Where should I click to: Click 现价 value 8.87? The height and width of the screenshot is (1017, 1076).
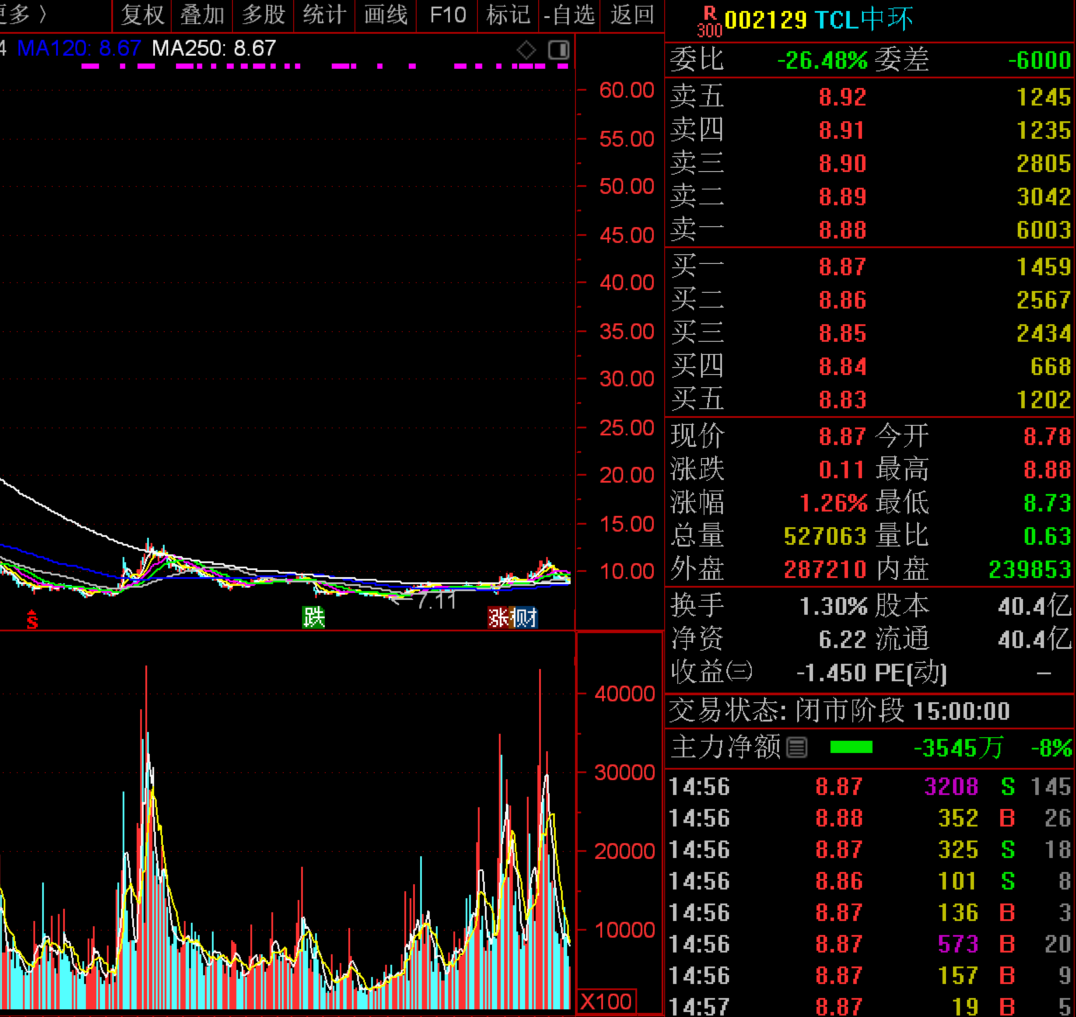842,436
